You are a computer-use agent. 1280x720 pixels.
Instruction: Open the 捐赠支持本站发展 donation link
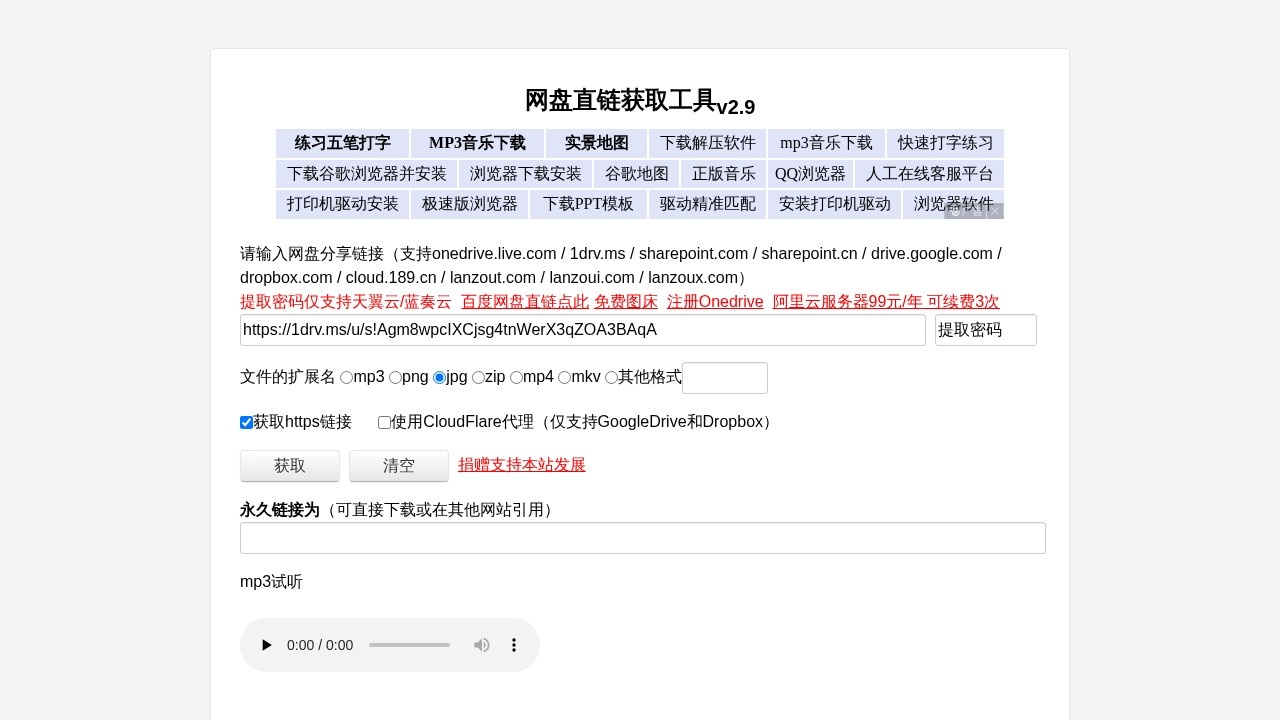(x=521, y=464)
